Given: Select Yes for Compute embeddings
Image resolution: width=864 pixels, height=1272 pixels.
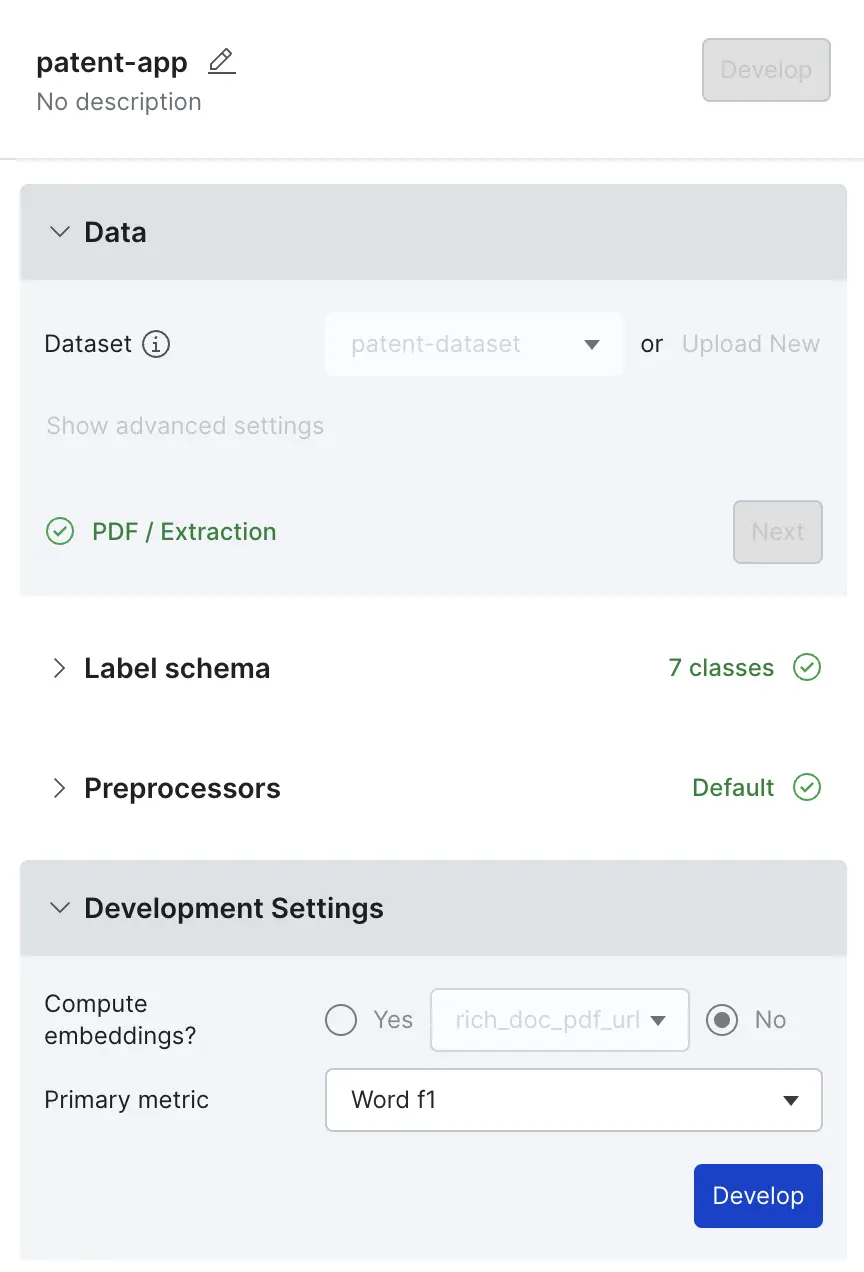Looking at the screenshot, I should pos(341,1020).
